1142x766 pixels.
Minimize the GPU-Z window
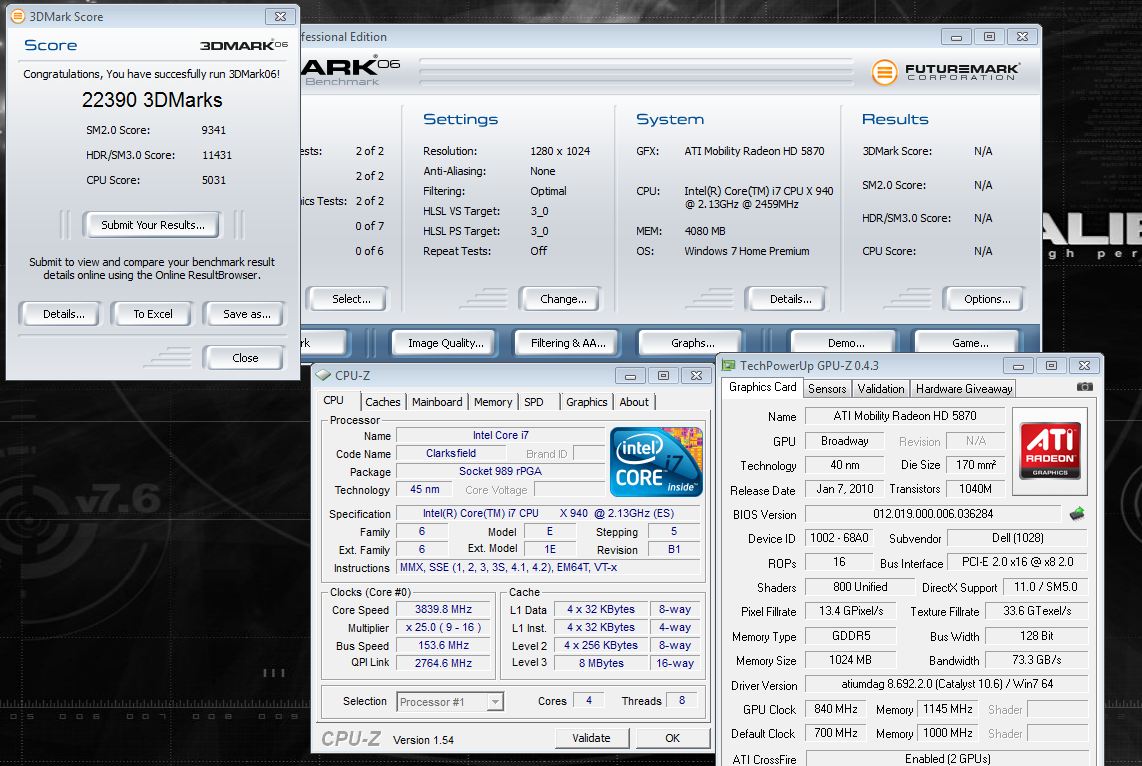[1018, 366]
